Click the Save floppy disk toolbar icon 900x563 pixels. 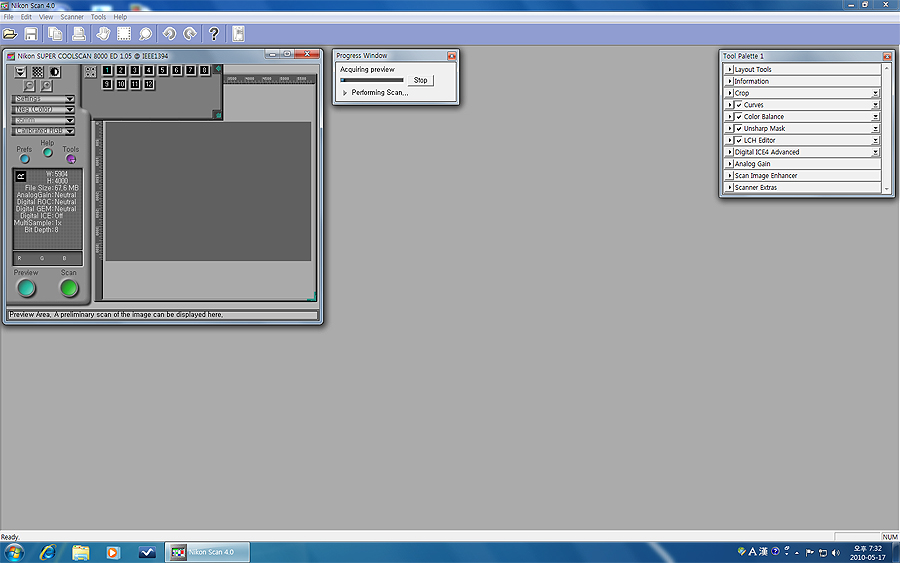pos(32,34)
